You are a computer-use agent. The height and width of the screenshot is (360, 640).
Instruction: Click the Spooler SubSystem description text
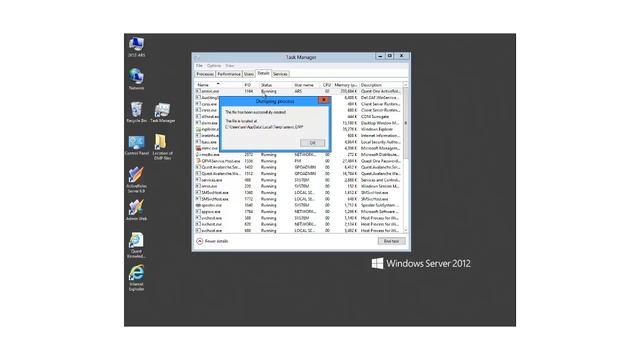click(380, 205)
